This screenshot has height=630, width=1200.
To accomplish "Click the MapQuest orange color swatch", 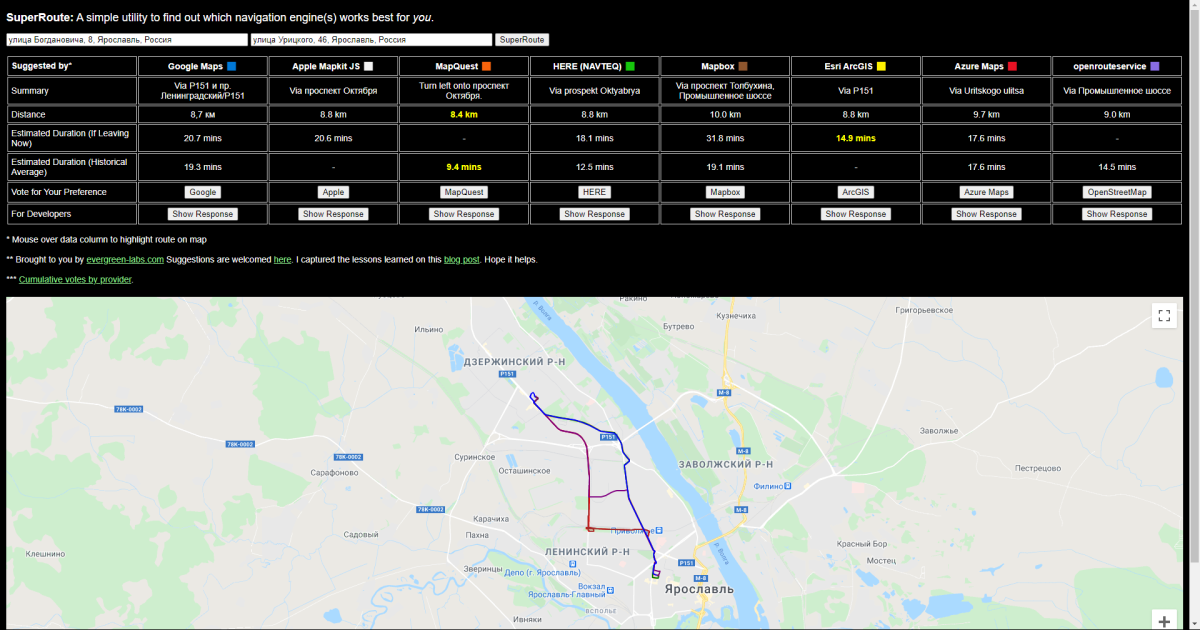I will [486, 66].
